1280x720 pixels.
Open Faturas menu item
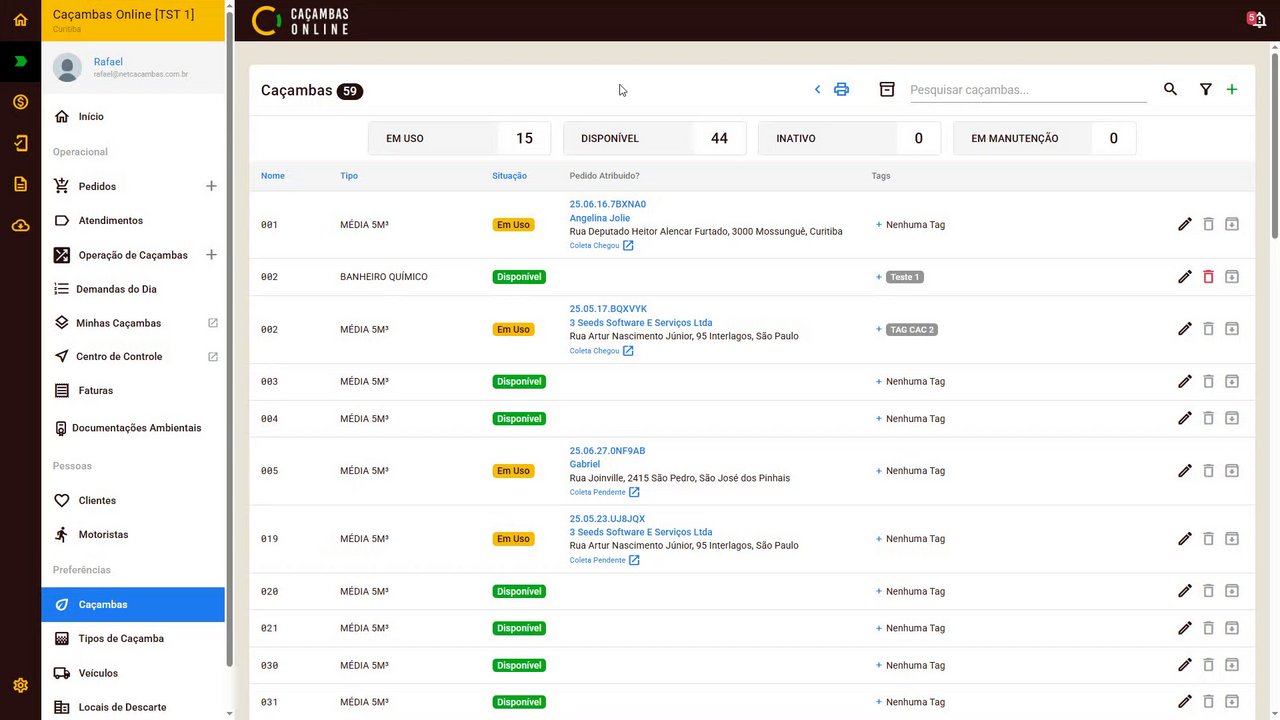click(133, 391)
